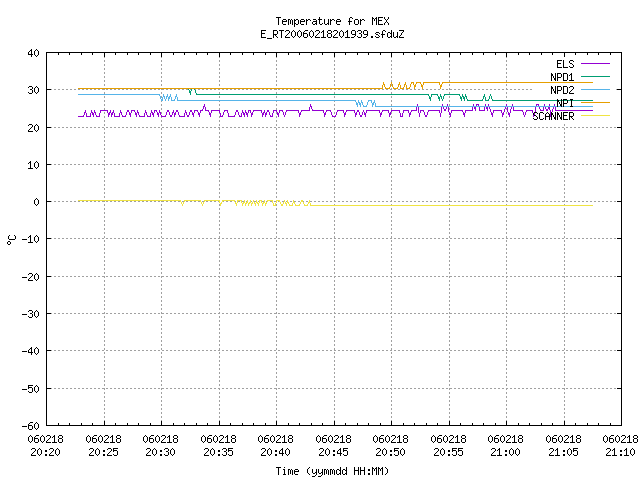This screenshot has width=640, height=480.
Task: Click the SCANNER legend label
Action: [553, 116]
